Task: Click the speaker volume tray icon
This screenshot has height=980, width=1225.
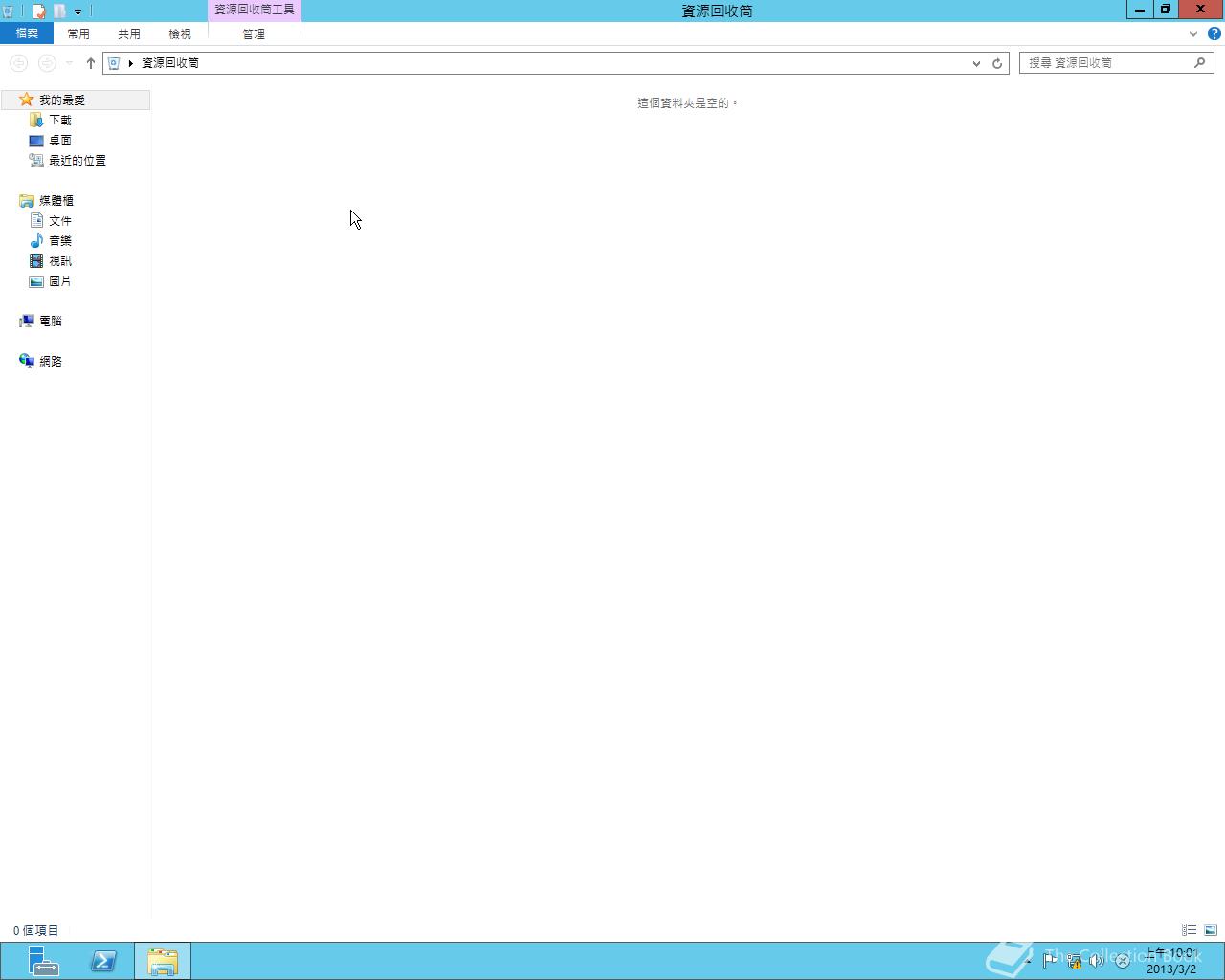Action: [x=1097, y=961]
